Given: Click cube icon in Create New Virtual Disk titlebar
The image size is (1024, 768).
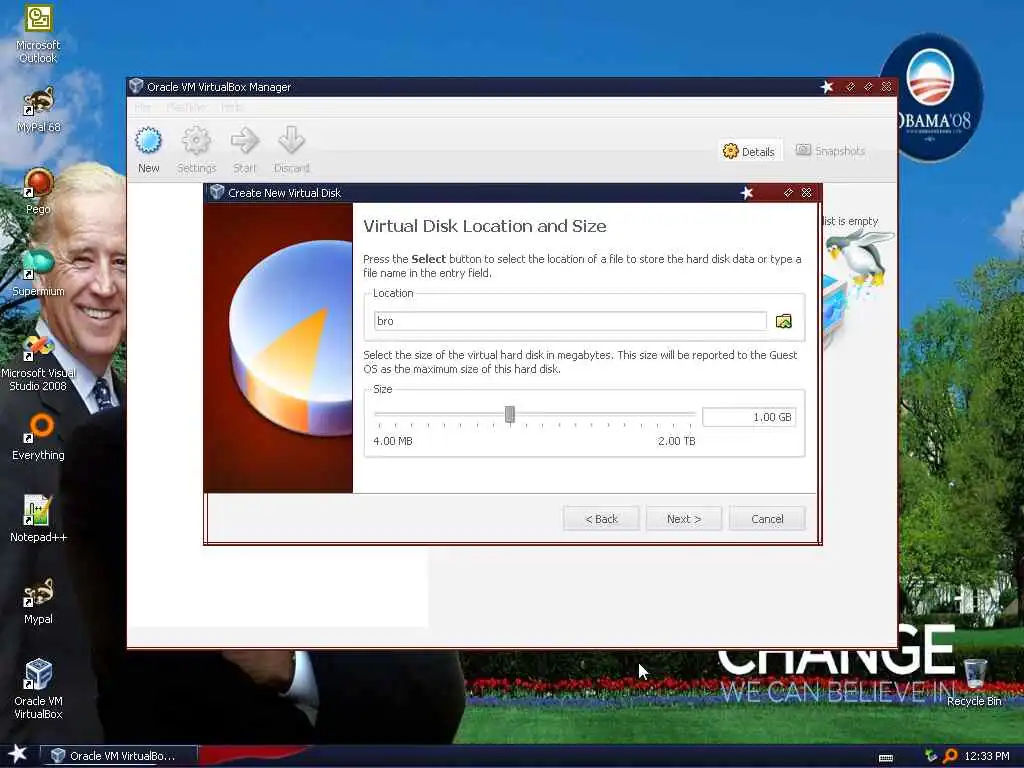Looking at the screenshot, I should (x=217, y=192).
